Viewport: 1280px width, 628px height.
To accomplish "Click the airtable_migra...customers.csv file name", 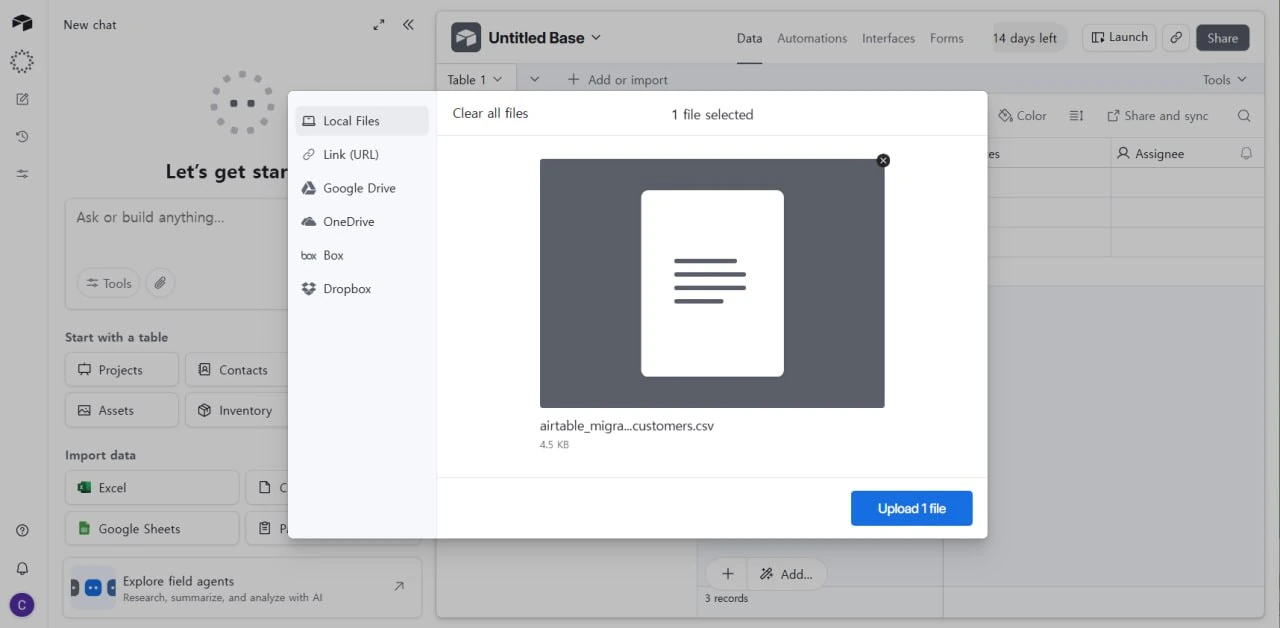I will coord(627,426).
